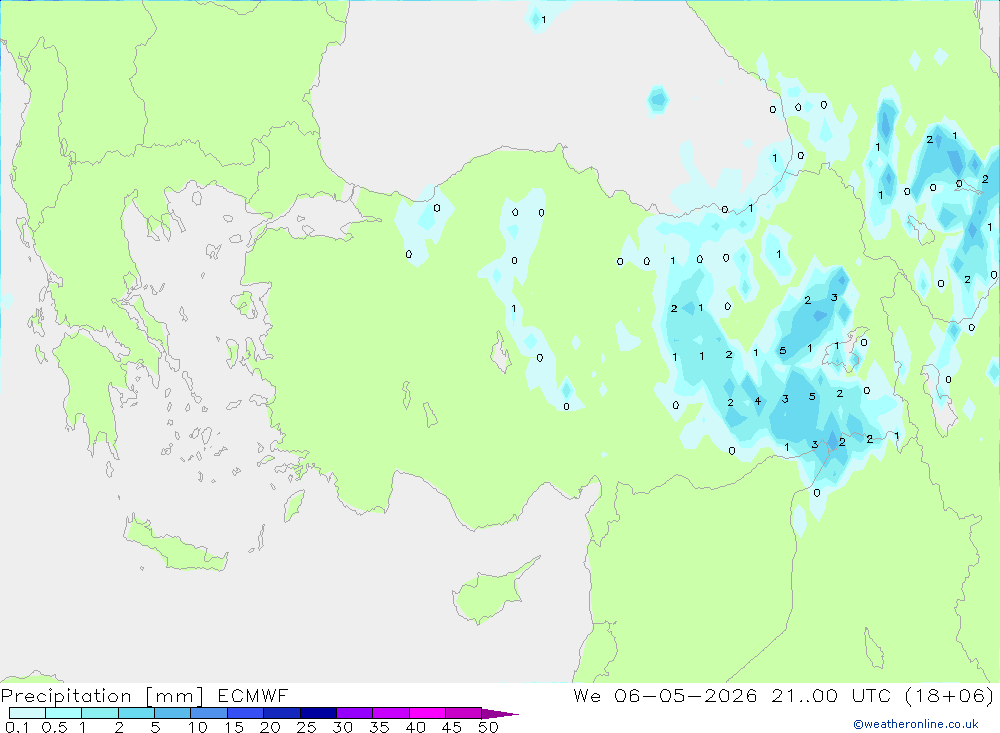Click the 'Precipitation [mm] ECMWF' title text
This screenshot has height=733, width=1000.
(145, 695)
